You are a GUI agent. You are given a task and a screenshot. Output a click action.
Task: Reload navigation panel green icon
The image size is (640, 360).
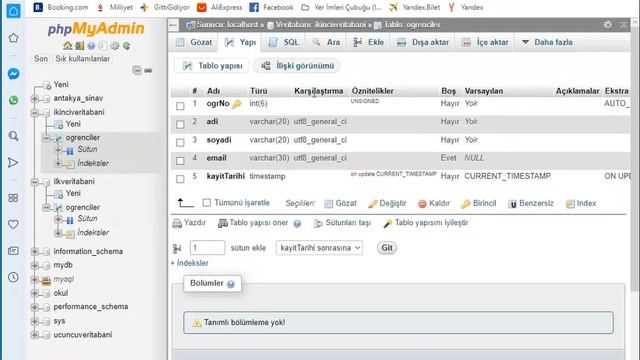coord(127,46)
